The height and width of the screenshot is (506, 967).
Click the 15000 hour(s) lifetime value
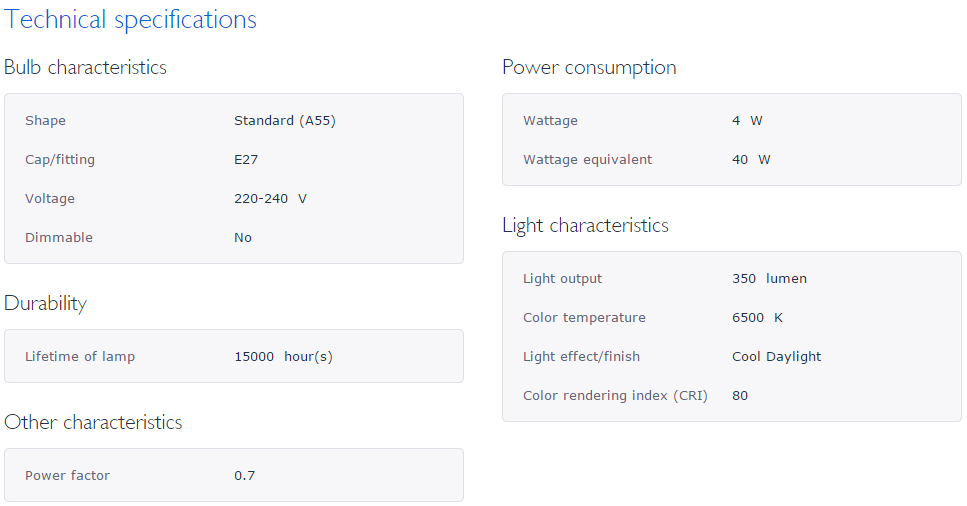(x=283, y=357)
